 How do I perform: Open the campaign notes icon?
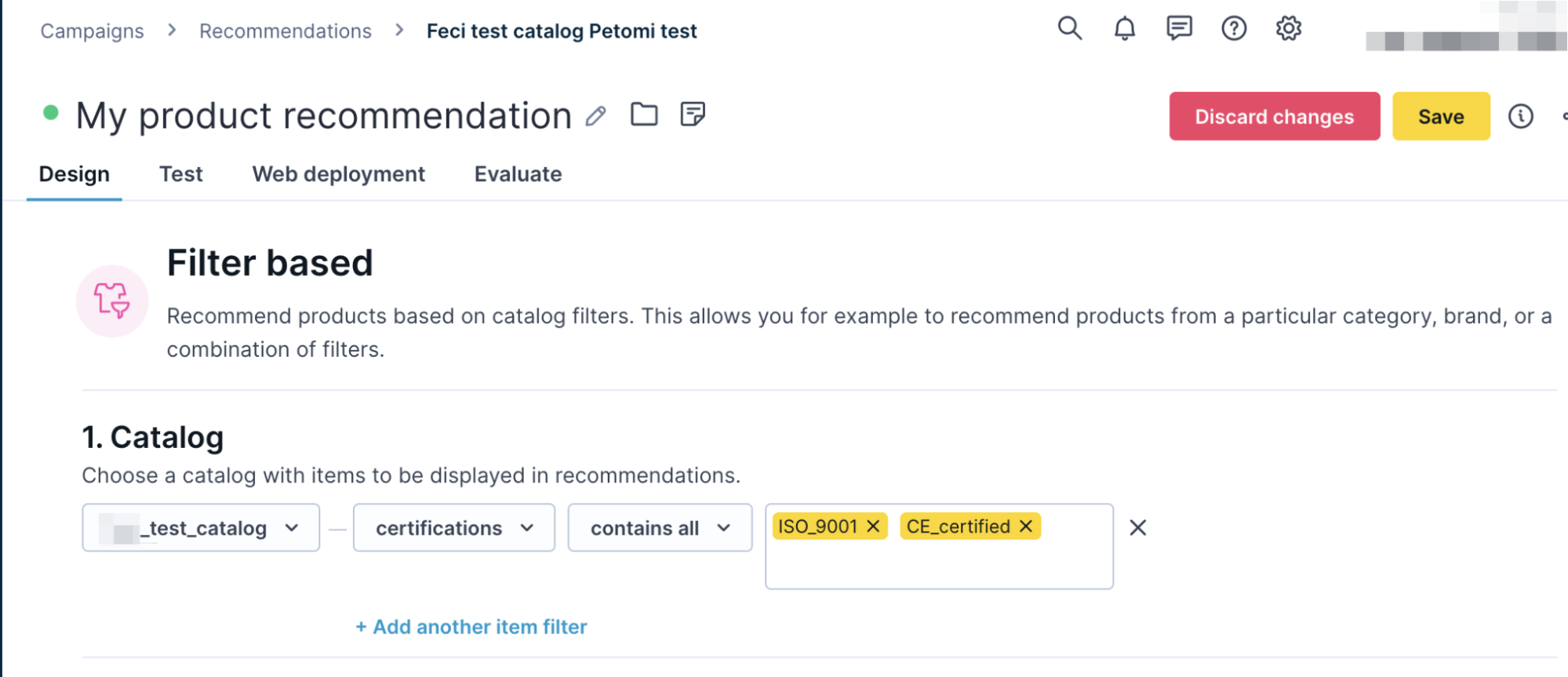click(x=692, y=115)
